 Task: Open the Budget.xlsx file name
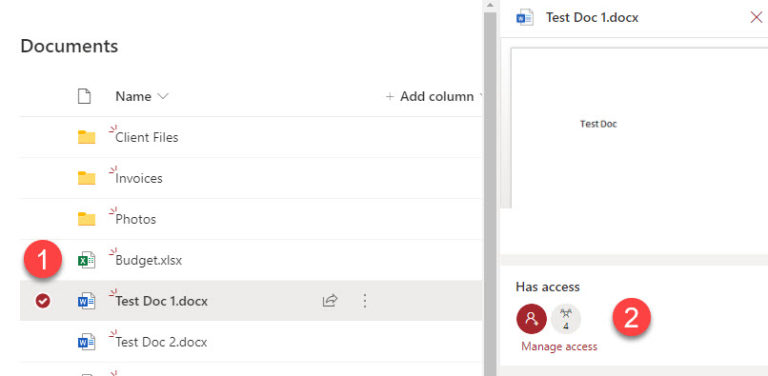(148, 260)
